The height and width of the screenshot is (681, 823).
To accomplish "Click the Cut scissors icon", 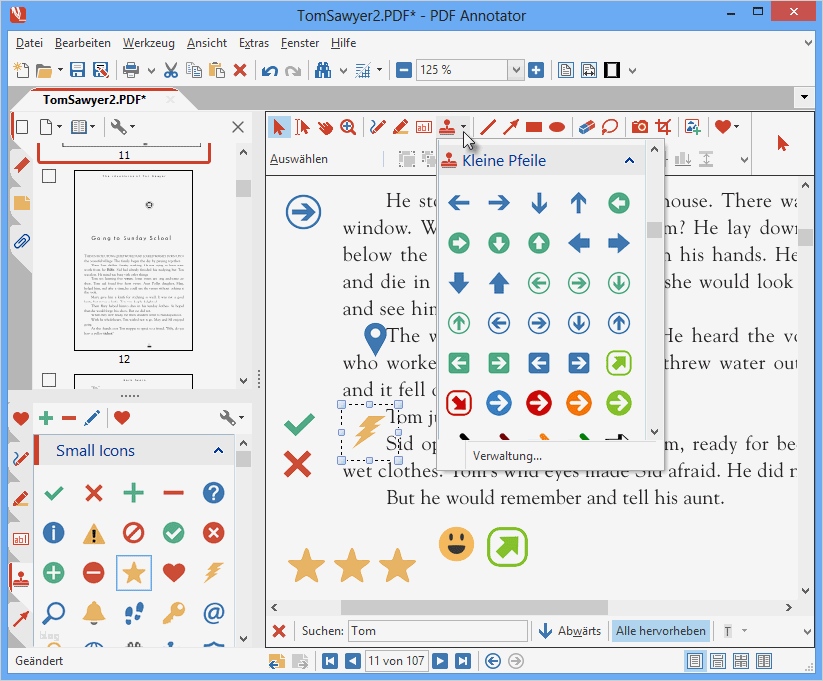I will coord(171,70).
